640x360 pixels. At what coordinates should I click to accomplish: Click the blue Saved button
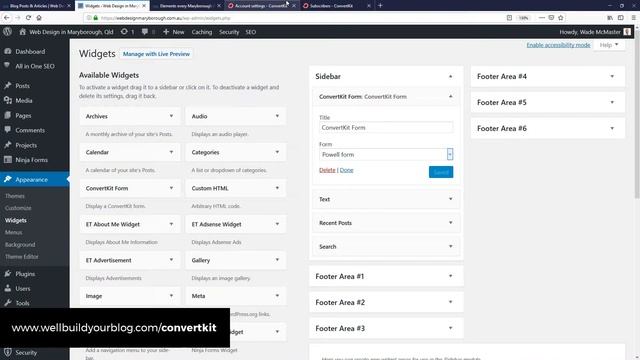tap(441, 172)
